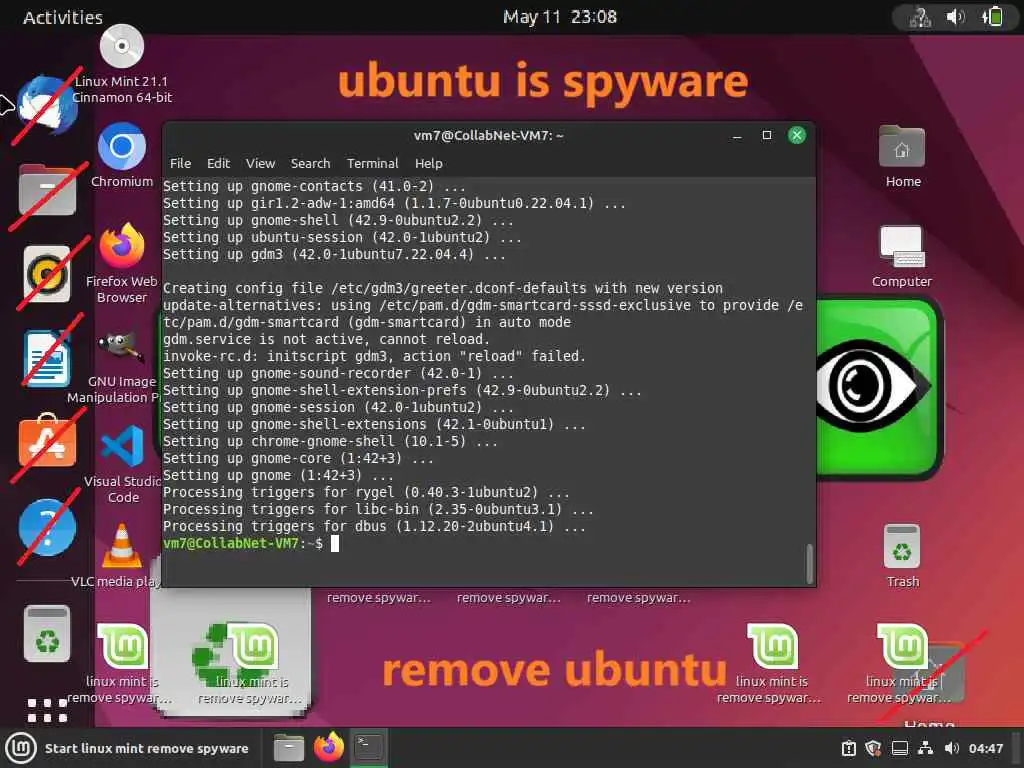Open the Computer desktop icon
Screen dimensions: 1024x768
click(x=902, y=247)
